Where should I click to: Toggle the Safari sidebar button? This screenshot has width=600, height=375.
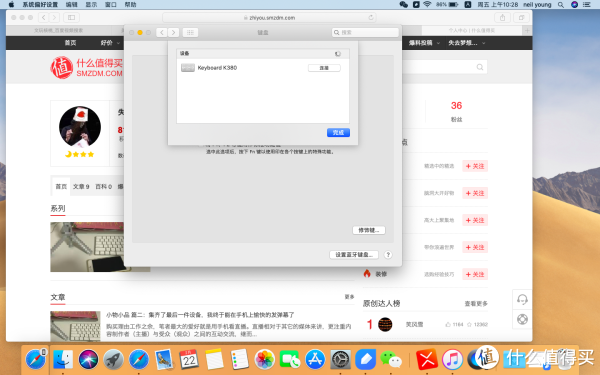pyautogui.click(x=71, y=18)
